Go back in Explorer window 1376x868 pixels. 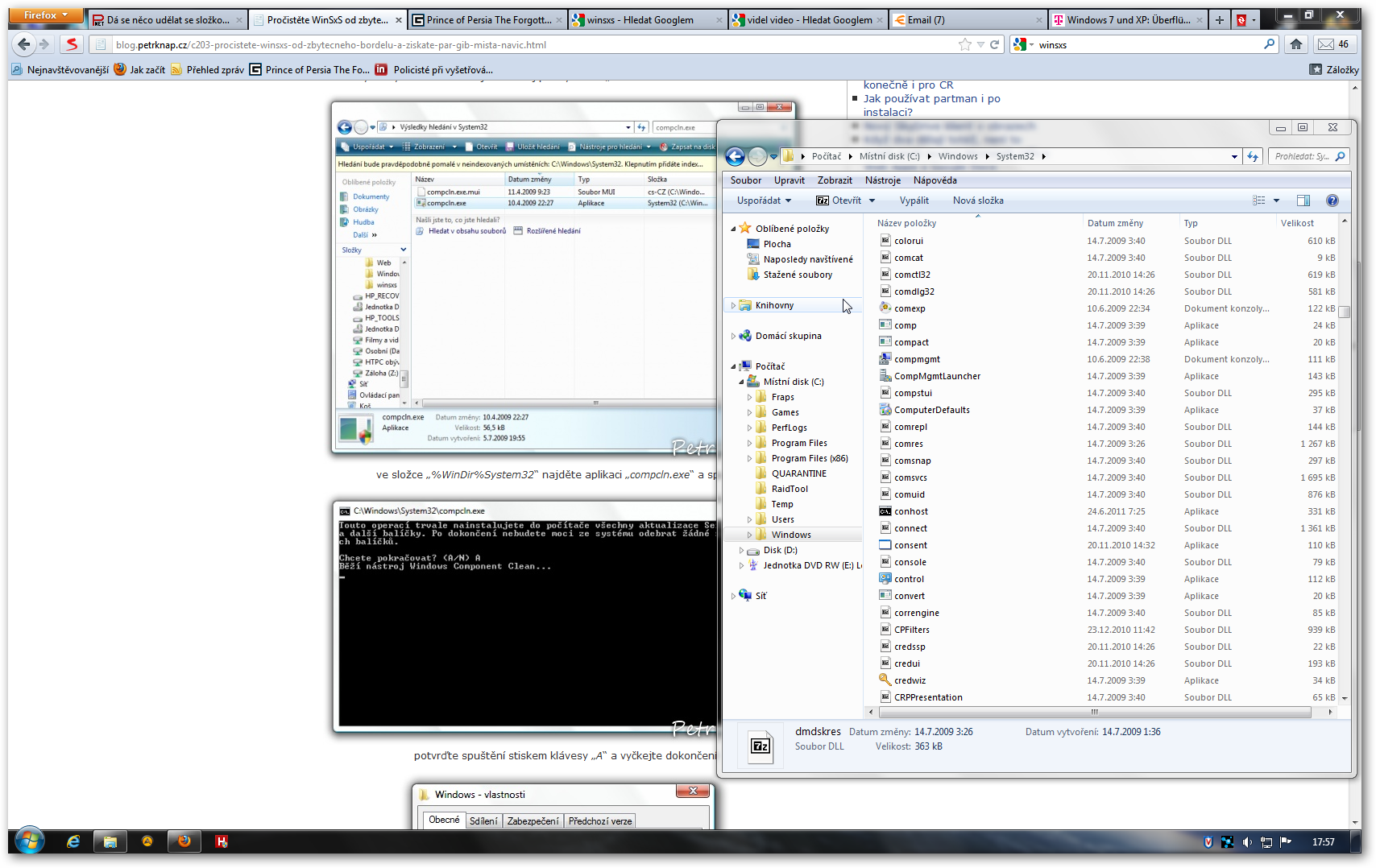pyautogui.click(x=735, y=156)
